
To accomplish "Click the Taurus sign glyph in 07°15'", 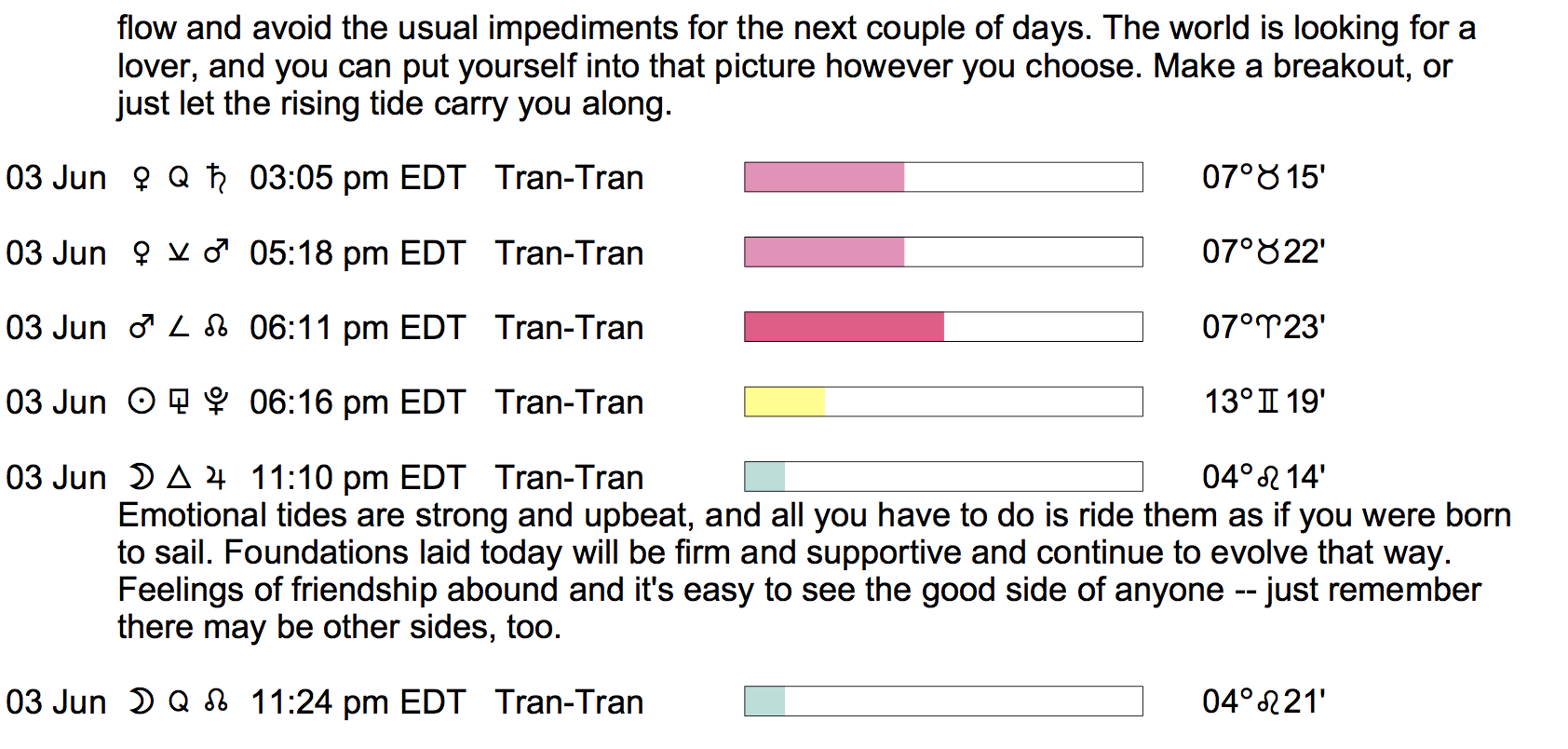I will tap(1268, 177).
